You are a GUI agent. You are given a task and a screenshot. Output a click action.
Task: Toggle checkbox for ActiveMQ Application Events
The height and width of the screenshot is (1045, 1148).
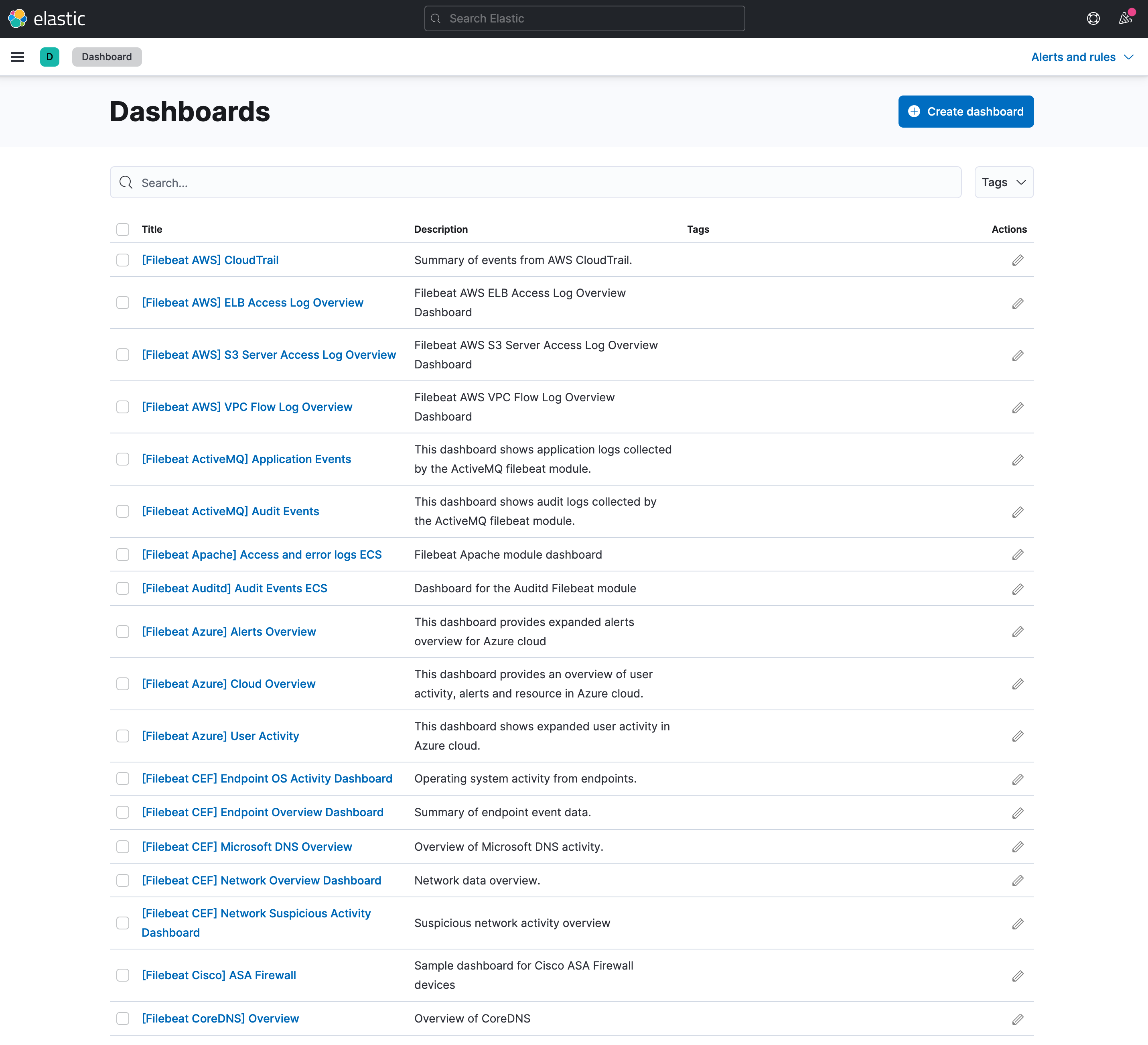123,460
